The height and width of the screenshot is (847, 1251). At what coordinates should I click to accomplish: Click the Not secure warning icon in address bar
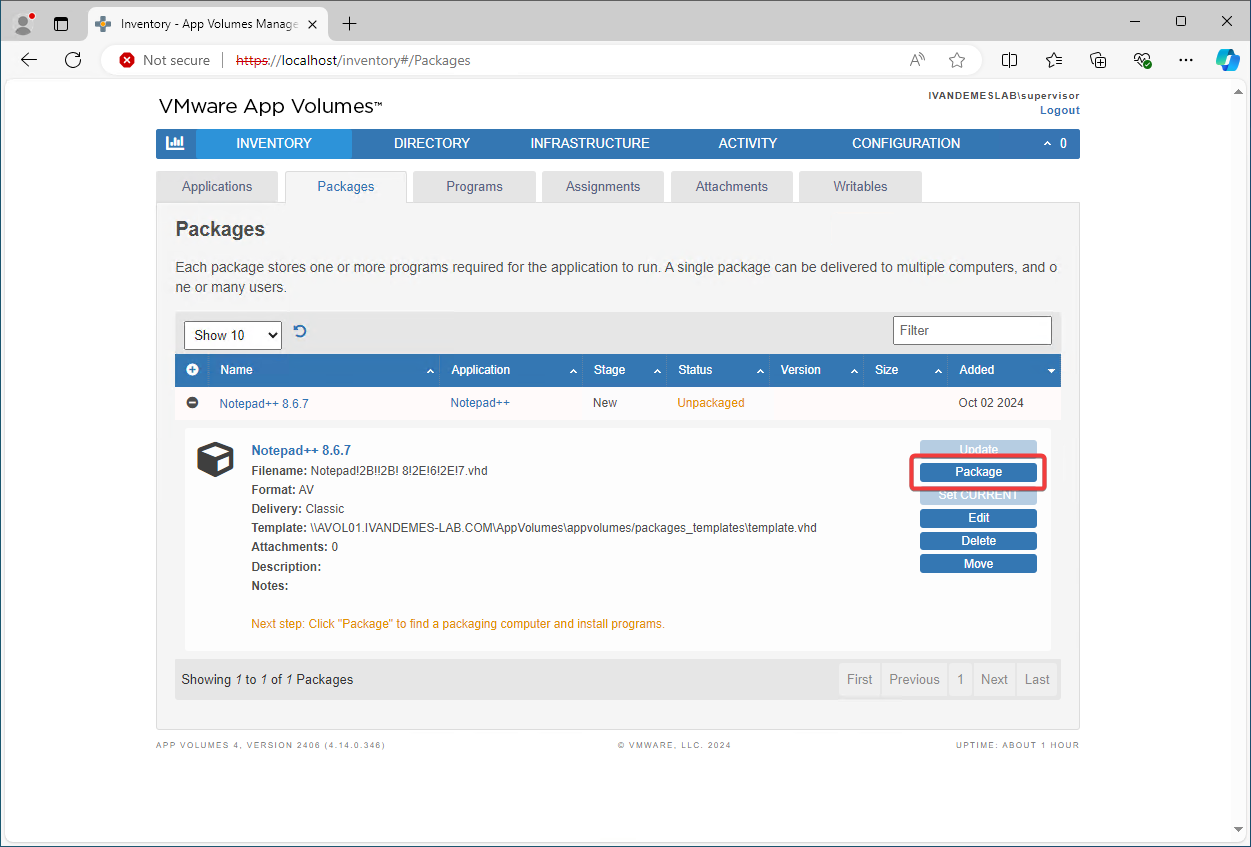[x=127, y=60]
